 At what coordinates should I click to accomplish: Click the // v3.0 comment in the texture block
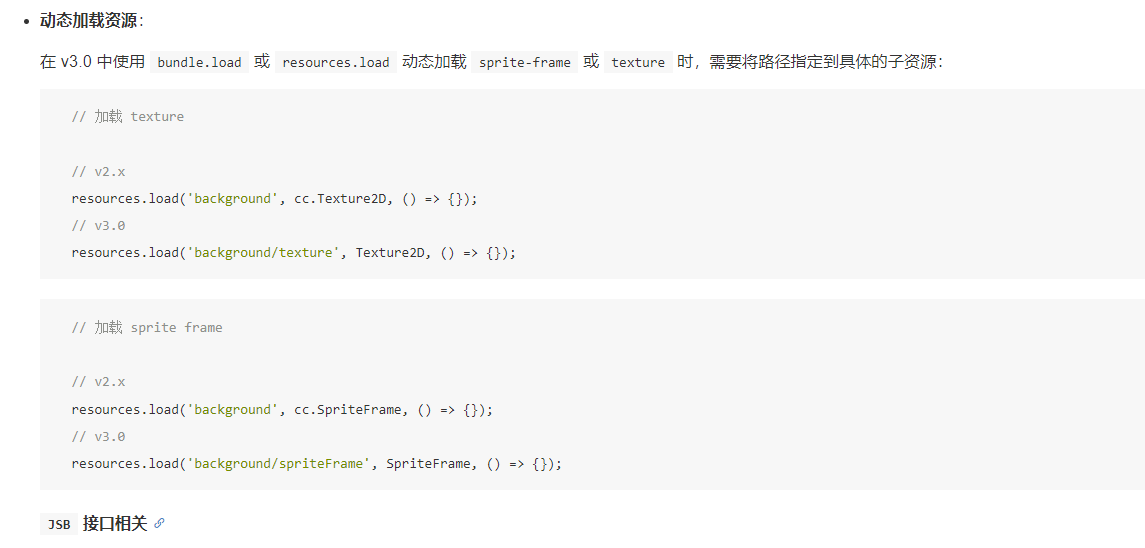(x=98, y=226)
